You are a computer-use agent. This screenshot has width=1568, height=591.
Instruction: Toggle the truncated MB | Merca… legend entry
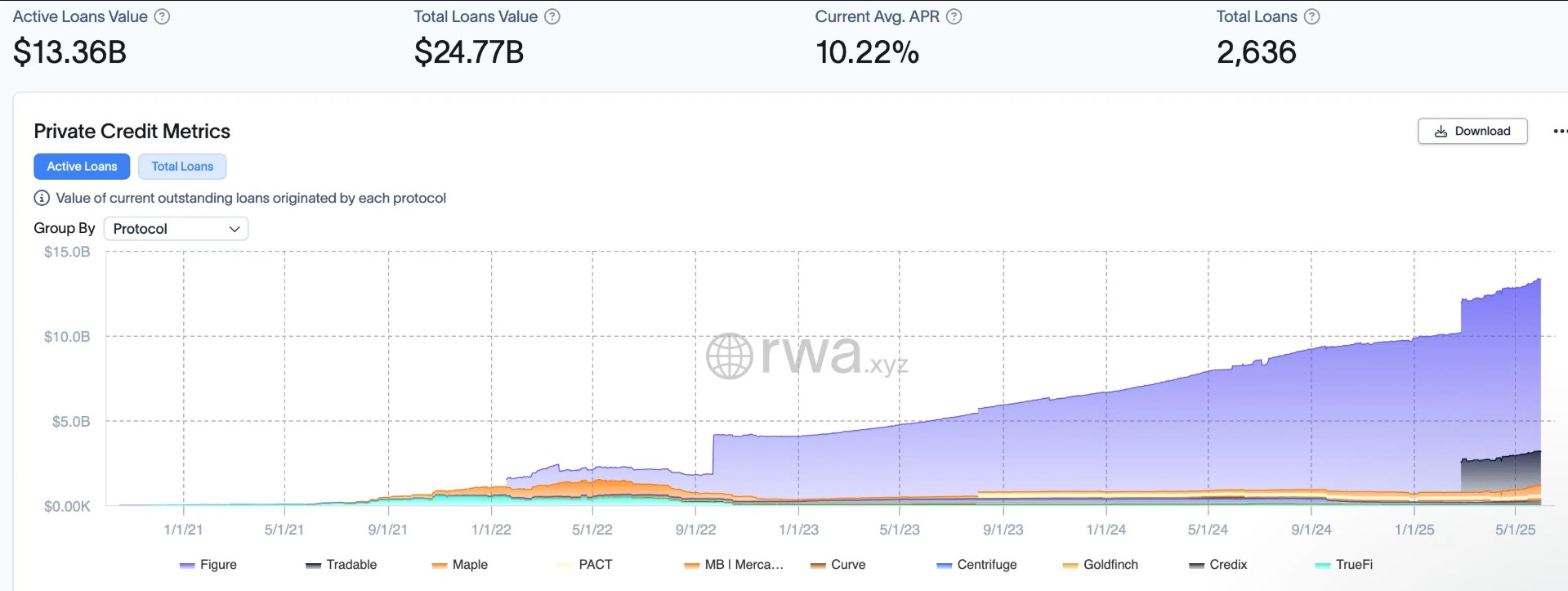[734, 565]
